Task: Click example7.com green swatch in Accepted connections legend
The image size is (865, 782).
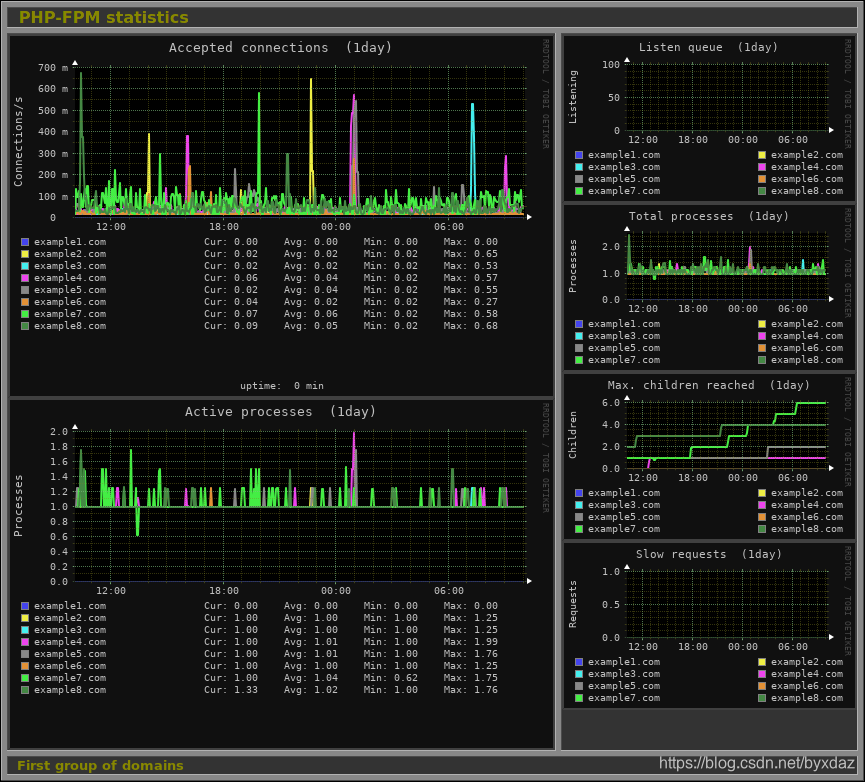Action: [x=25, y=314]
